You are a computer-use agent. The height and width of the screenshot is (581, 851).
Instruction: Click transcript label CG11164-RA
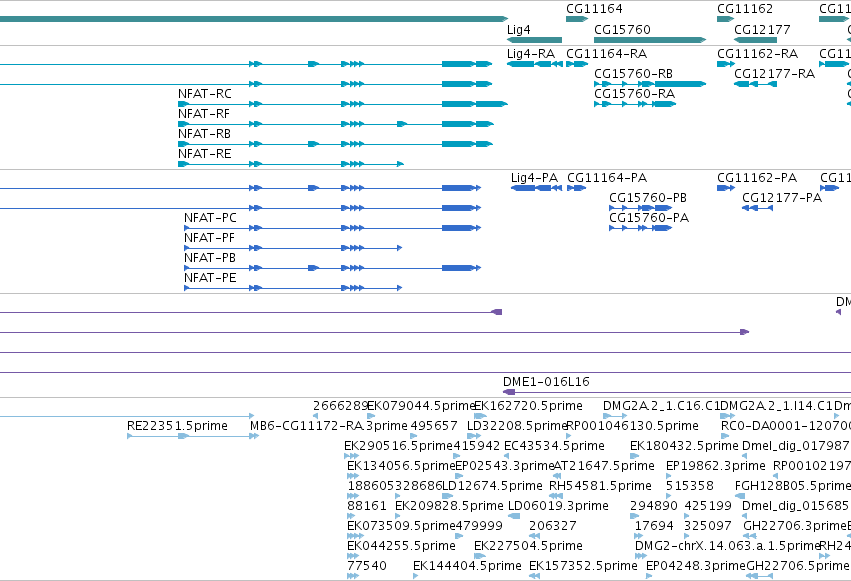[606, 54]
